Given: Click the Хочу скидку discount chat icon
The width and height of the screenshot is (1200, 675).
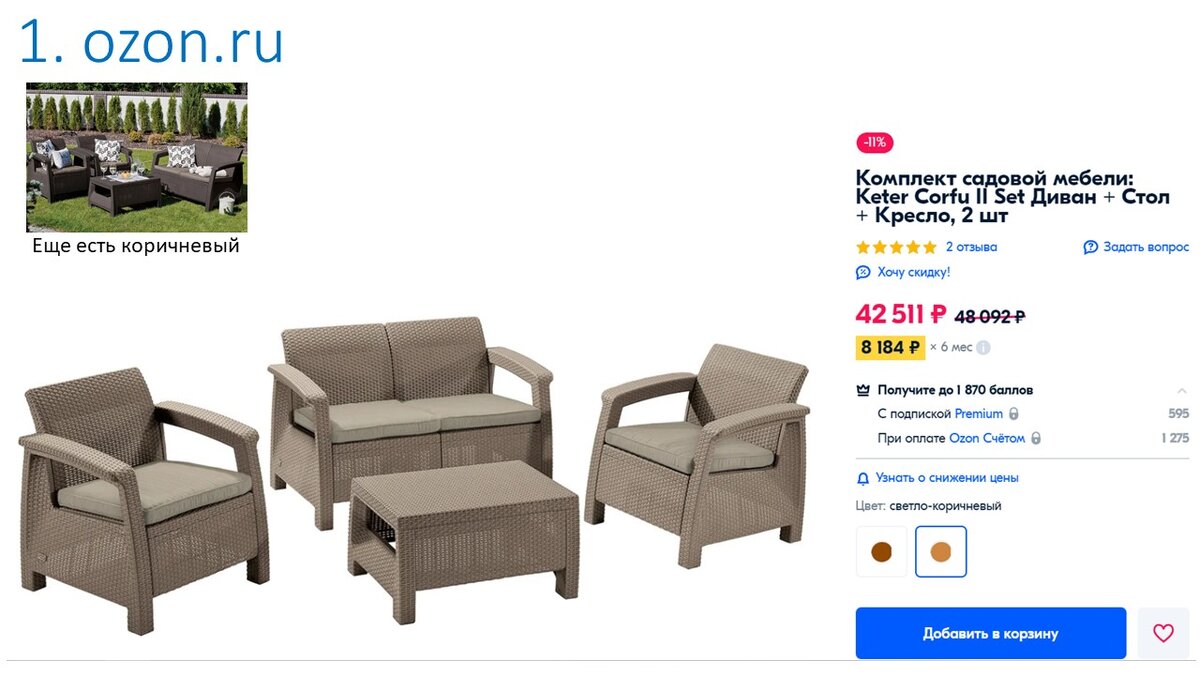Looking at the screenshot, I should point(863,272).
